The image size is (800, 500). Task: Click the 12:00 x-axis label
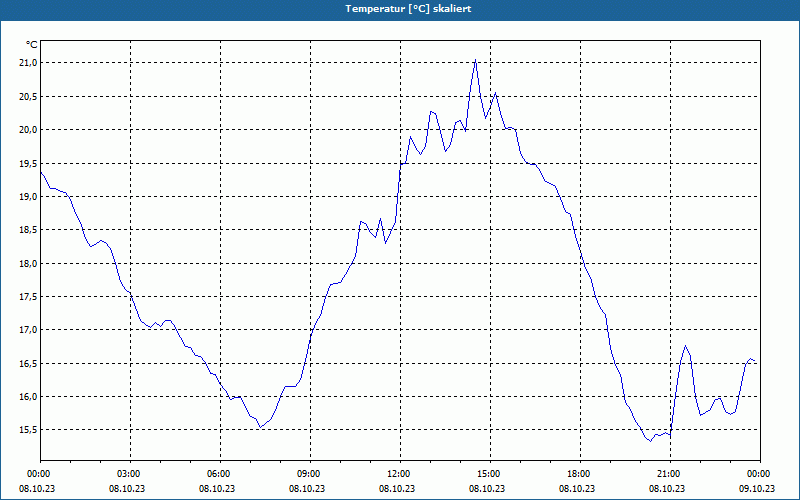click(x=397, y=474)
